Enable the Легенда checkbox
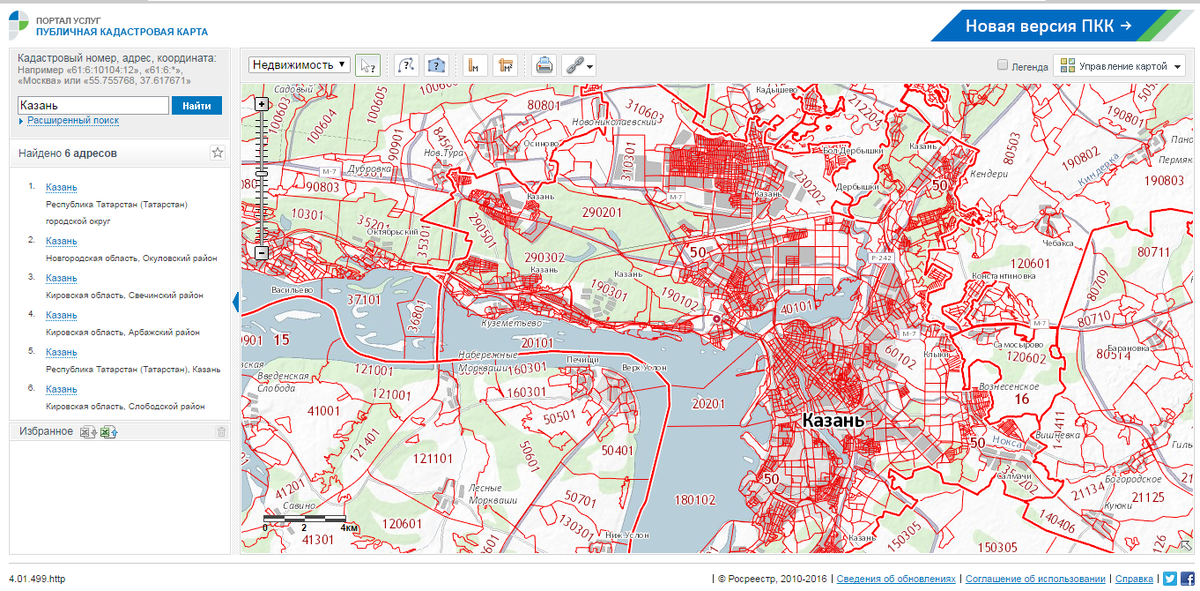Viewport: 1200px width, 591px height. tap(1003, 66)
